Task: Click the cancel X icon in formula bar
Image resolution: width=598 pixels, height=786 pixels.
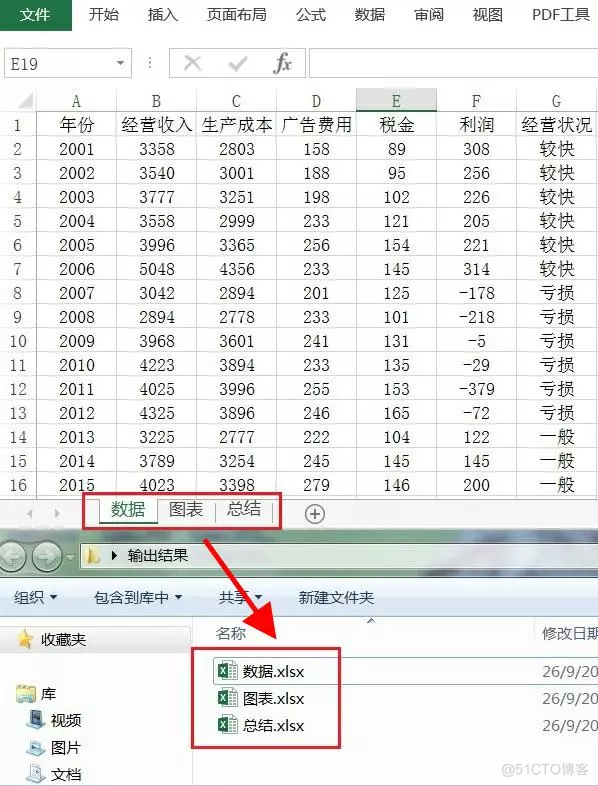Action: coord(192,64)
